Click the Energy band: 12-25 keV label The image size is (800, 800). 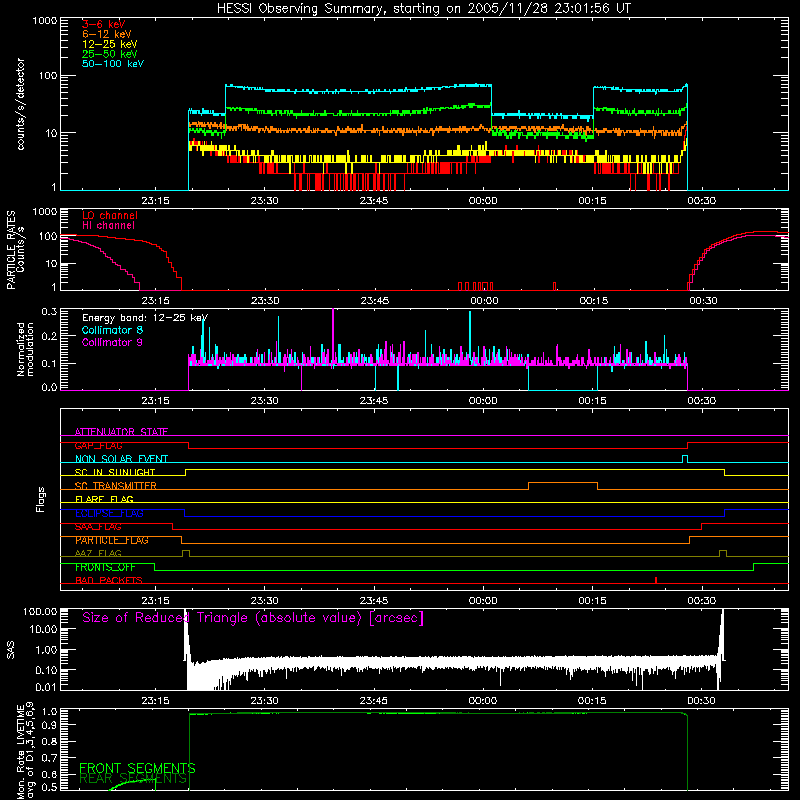pos(145,318)
